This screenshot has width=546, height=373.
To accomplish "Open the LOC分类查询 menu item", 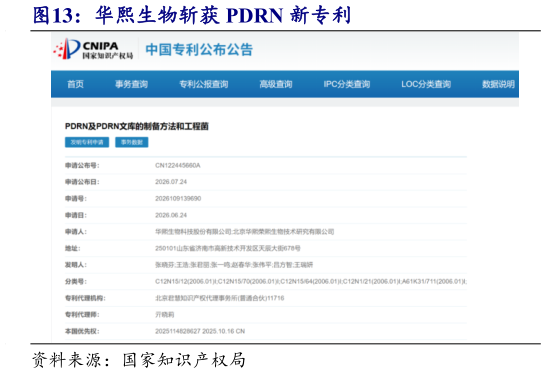I will (x=426, y=84).
